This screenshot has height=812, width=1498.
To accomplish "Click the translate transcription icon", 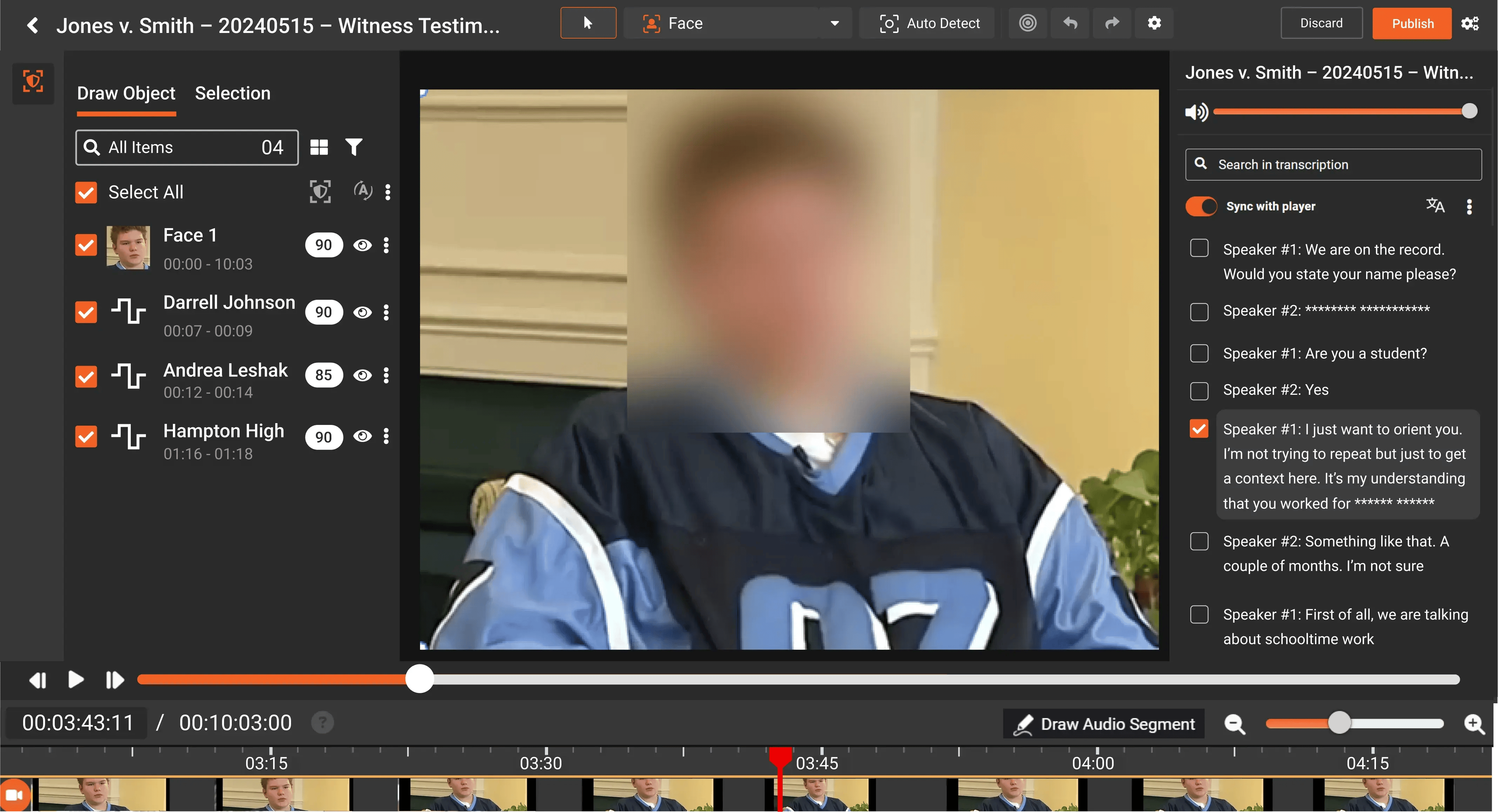I will click(x=1435, y=206).
